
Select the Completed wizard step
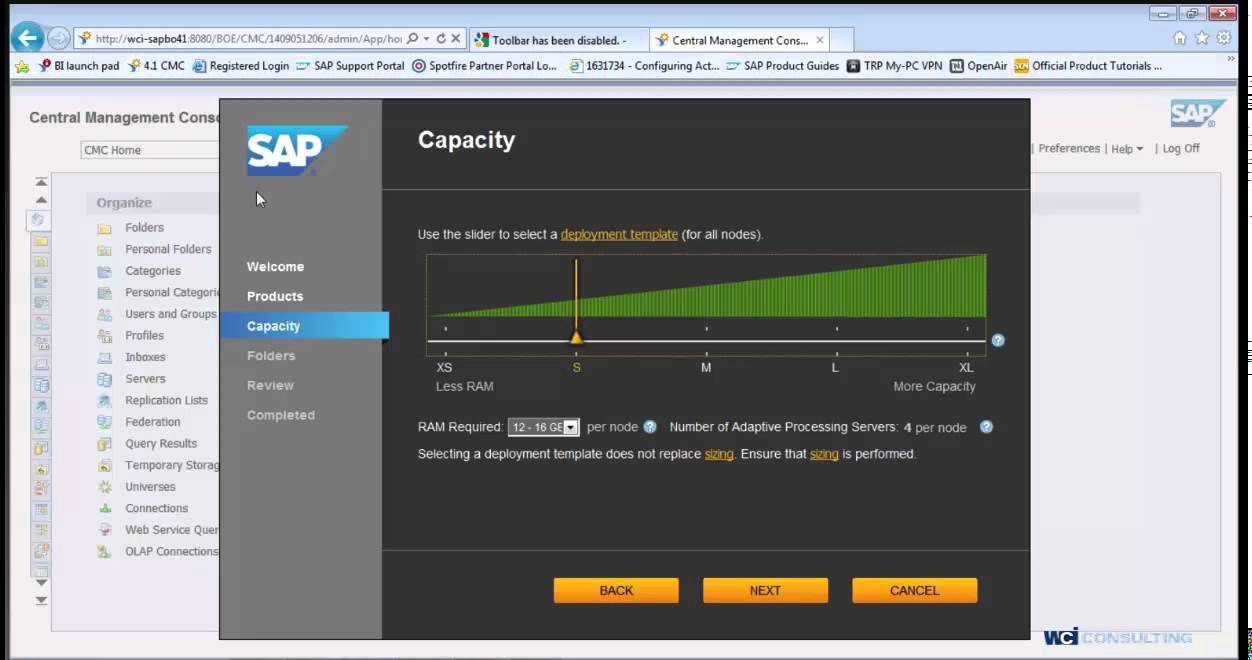click(x=281, y=416)
